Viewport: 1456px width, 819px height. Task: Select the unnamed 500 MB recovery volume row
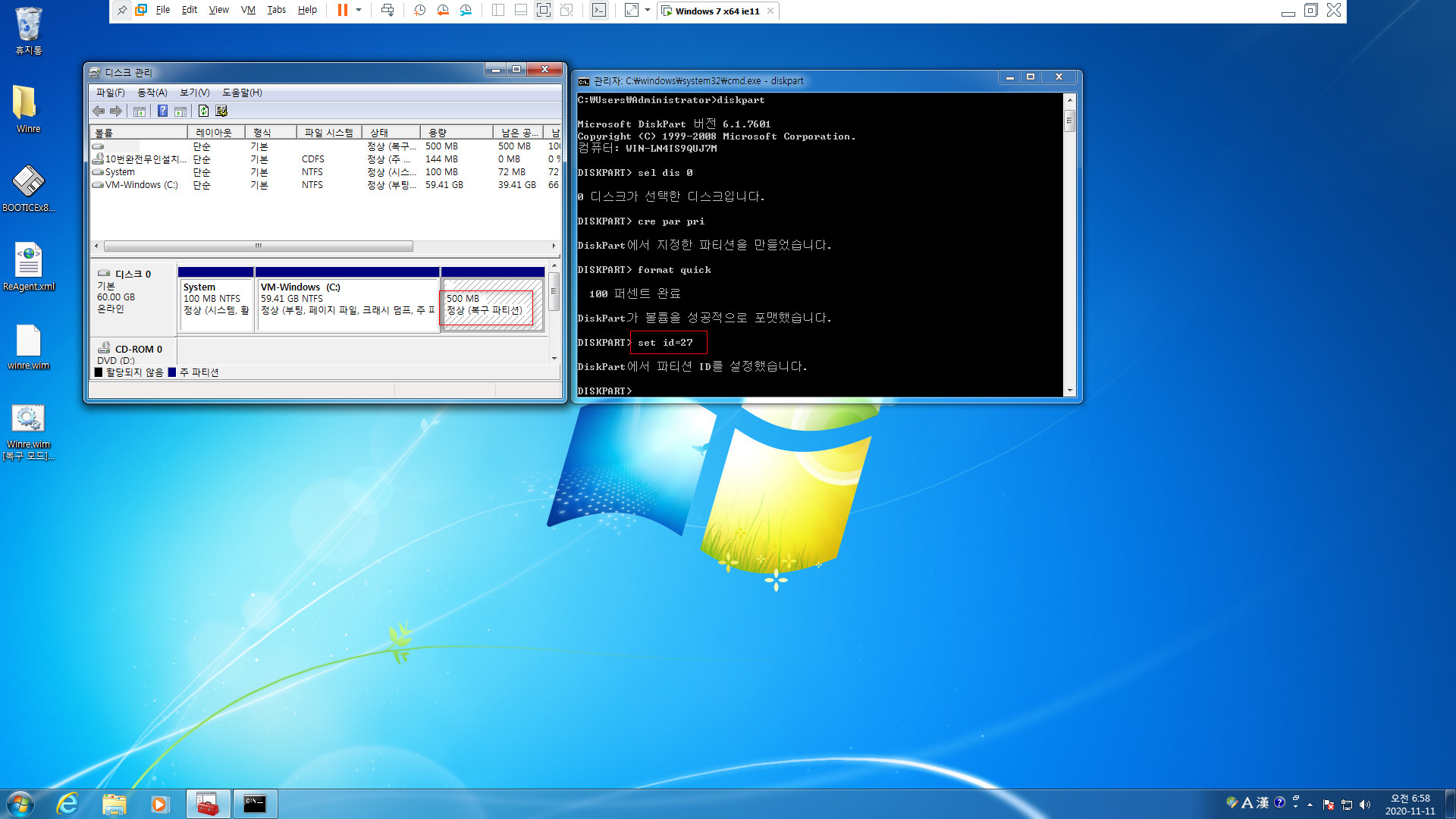tap(325, 146)
